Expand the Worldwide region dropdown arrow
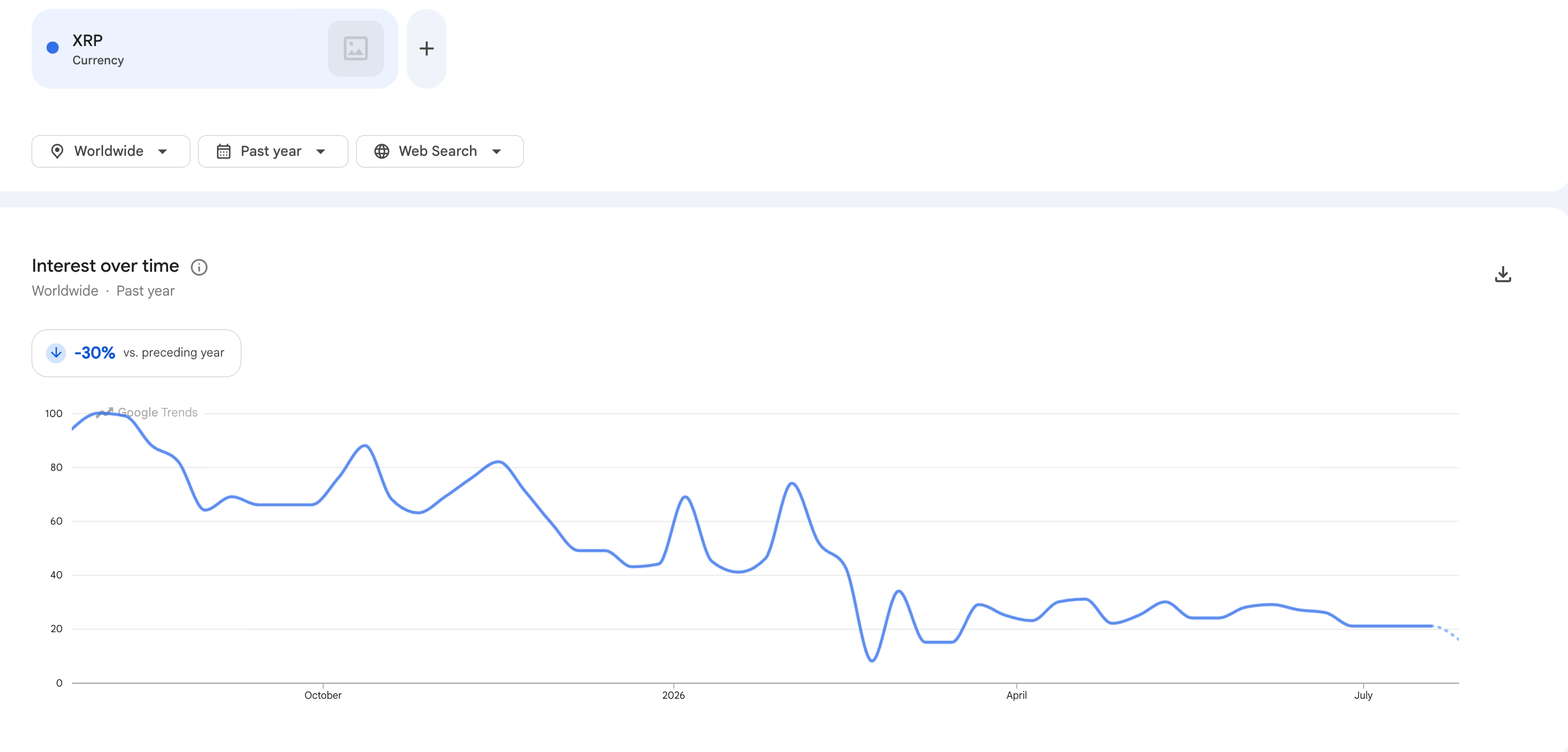1568x752 pixels. point(163,151)
